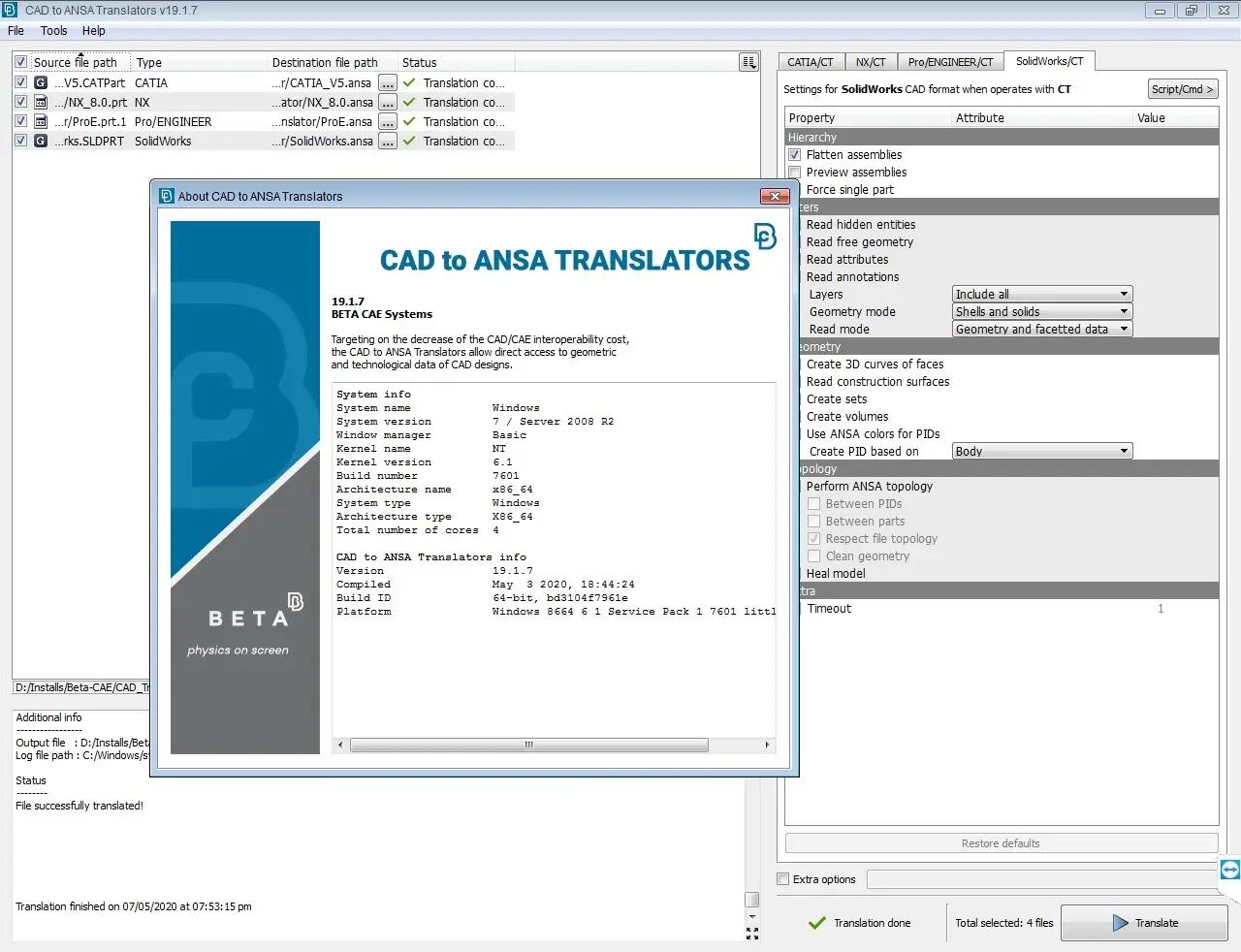
Task: Enable the Preview assemblies checkbox
Action: 794,173
